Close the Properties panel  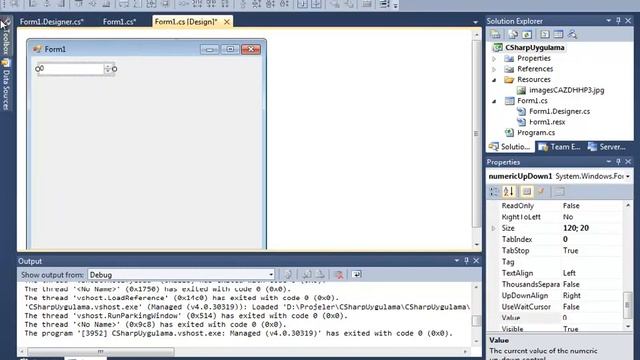coord(628,162)
